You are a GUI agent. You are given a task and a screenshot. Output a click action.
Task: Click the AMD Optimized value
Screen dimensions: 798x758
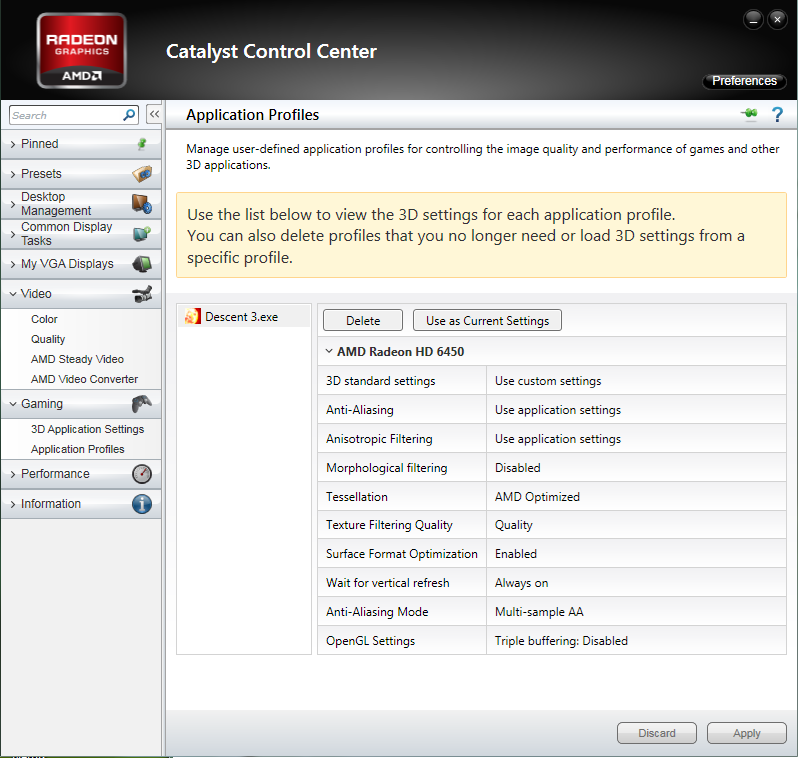(537, 497)
